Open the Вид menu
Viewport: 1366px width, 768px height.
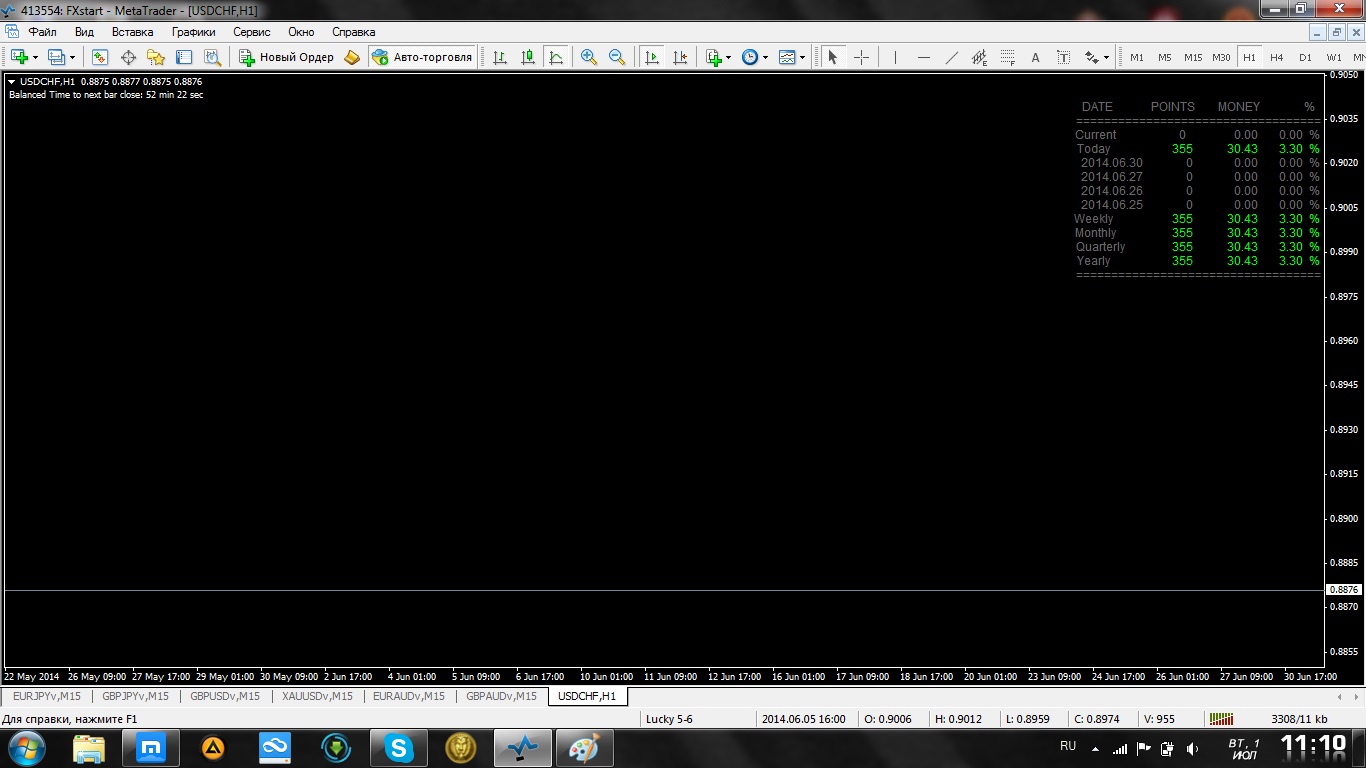(x=84, y=32)
